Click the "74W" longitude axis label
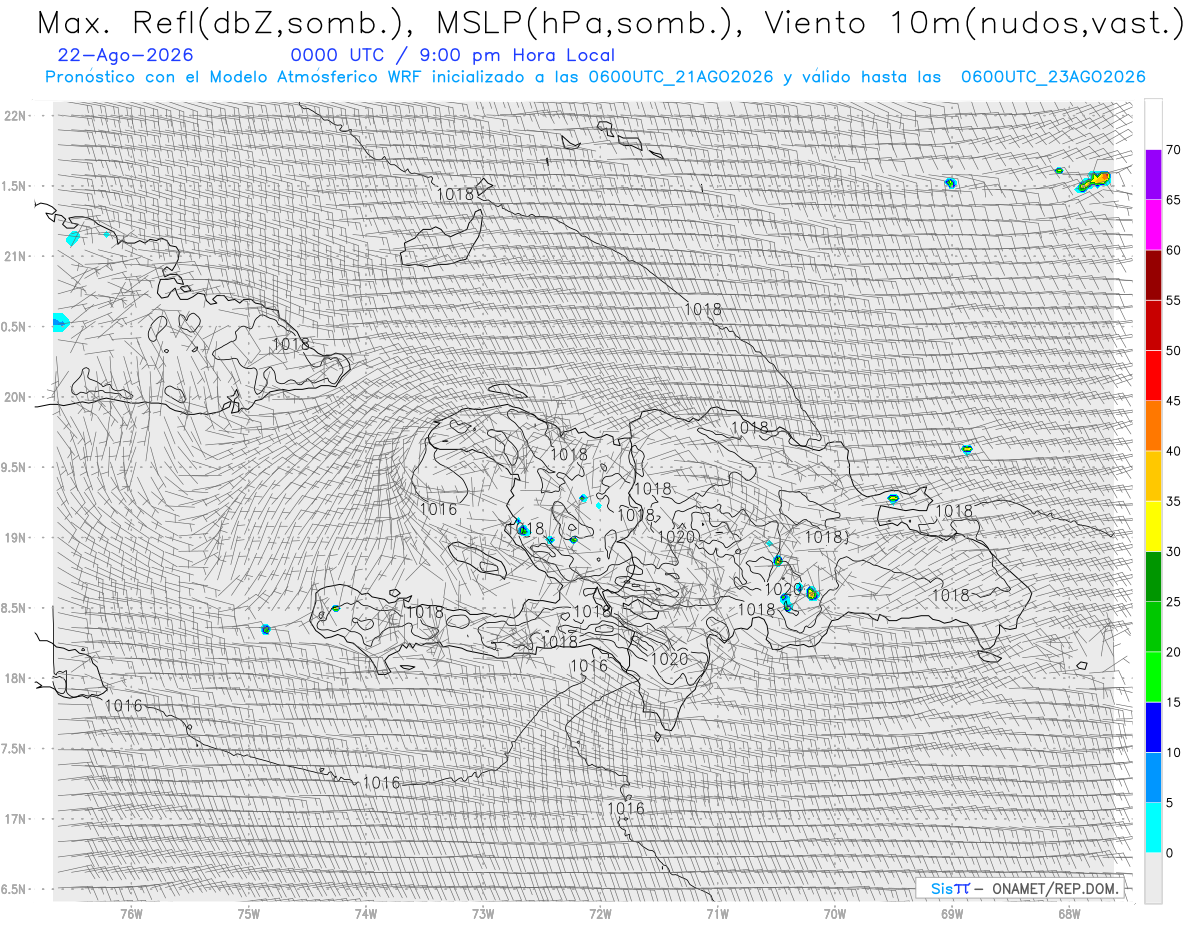The width and height of the screenshot is (1200, 927). (366, 913)
